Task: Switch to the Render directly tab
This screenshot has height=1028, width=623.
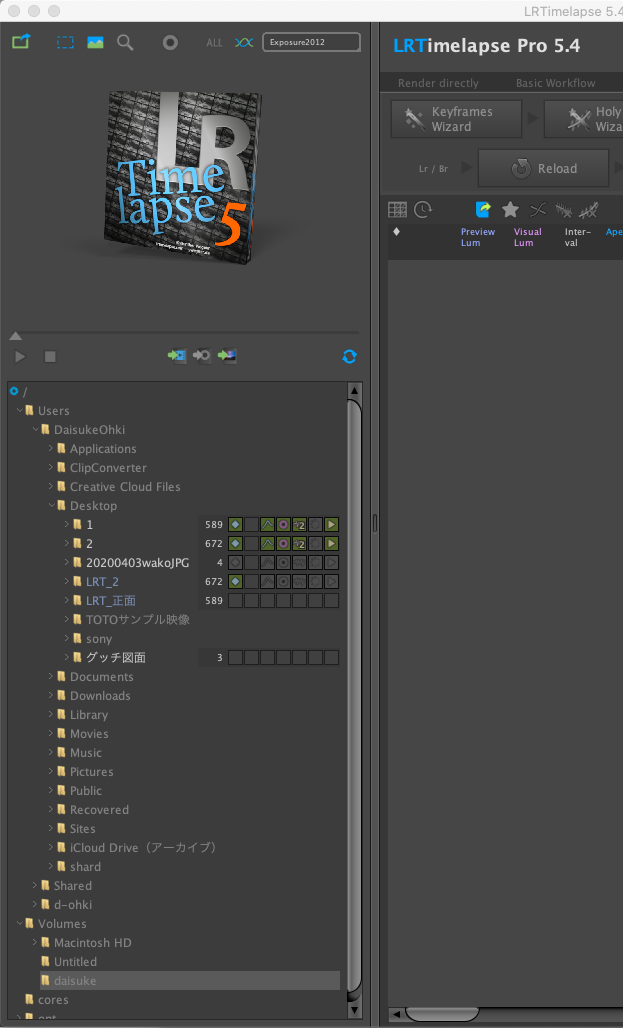Action: [x=438, y=83]
